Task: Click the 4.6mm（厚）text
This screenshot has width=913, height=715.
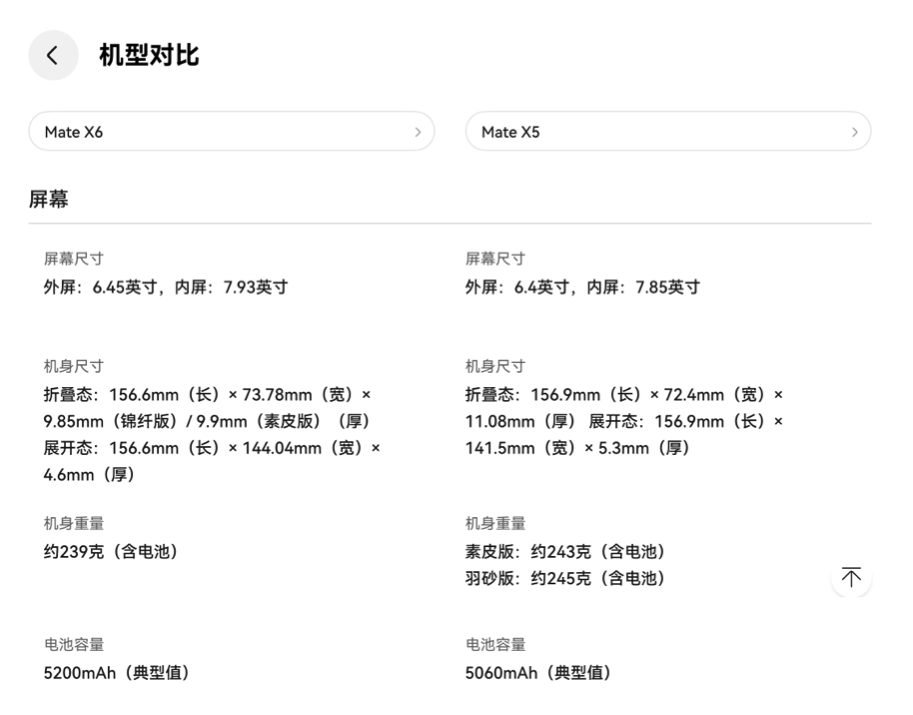Action: tap(89, 475)
